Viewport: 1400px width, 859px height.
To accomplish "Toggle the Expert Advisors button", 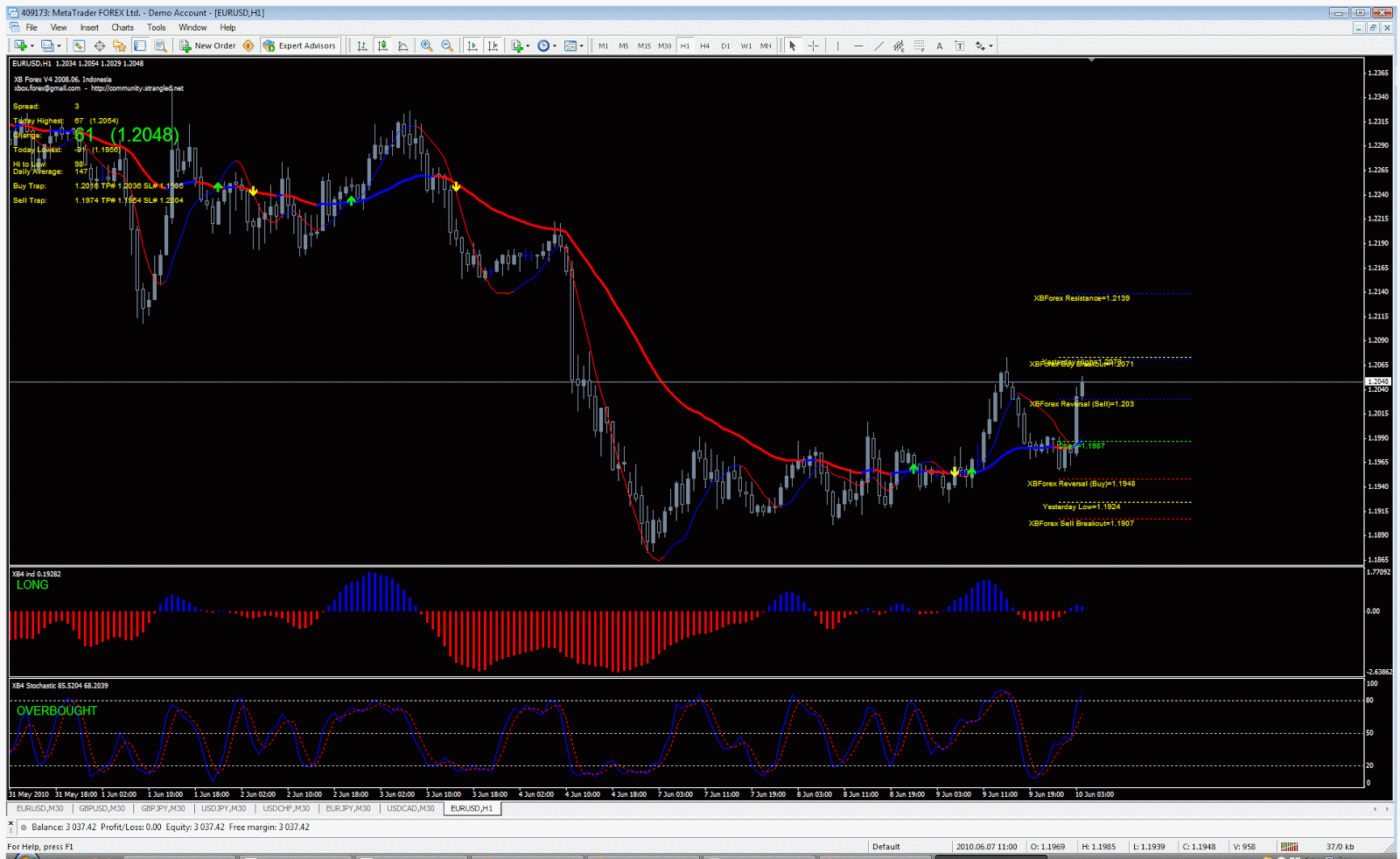I will tap(299, 45).
